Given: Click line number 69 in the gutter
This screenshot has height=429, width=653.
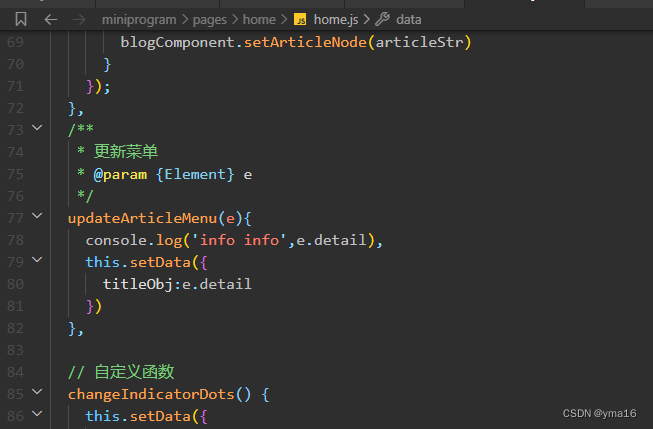Looking at the screenshot, I should click(15, 42).
